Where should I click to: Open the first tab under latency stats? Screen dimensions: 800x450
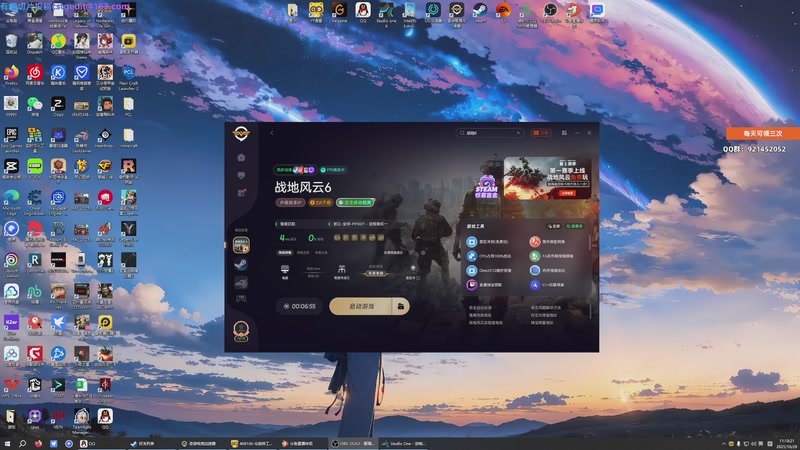pyautogui.click(x=285, y=253)
